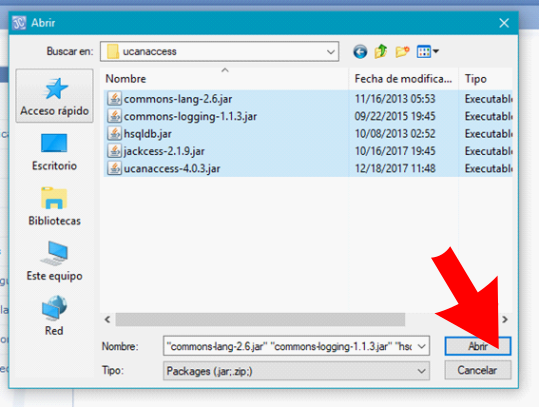Click the Abrir button

click(x=478, y=346)
